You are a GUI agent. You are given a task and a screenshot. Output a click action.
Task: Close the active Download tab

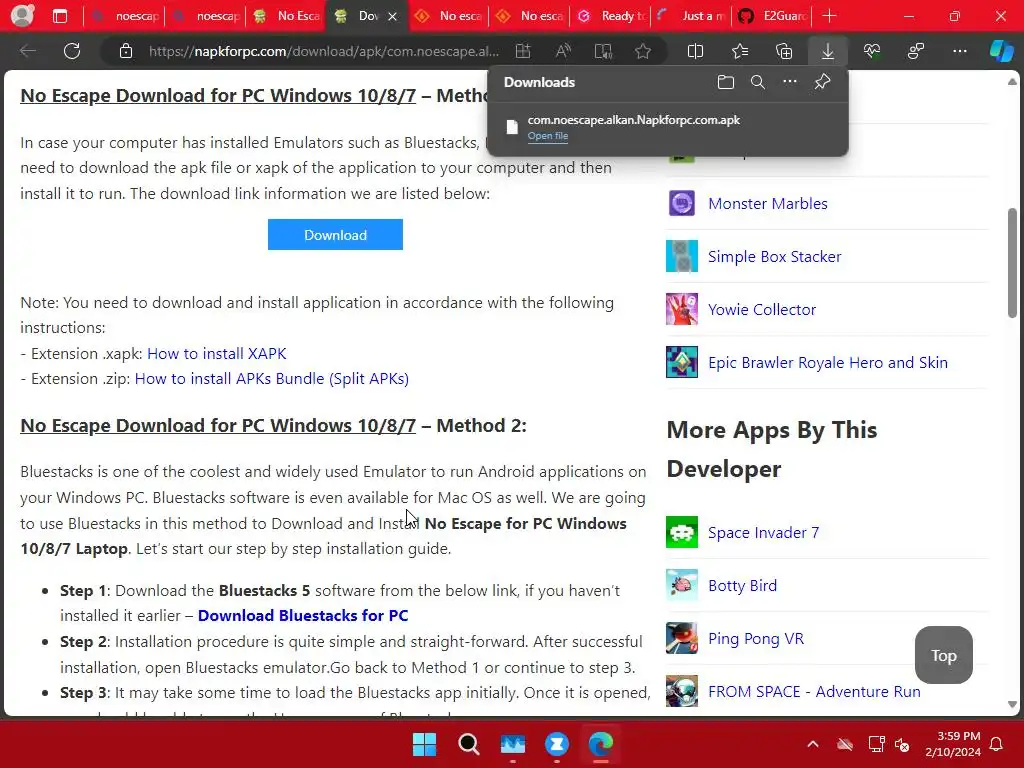[x=392, y=16]
